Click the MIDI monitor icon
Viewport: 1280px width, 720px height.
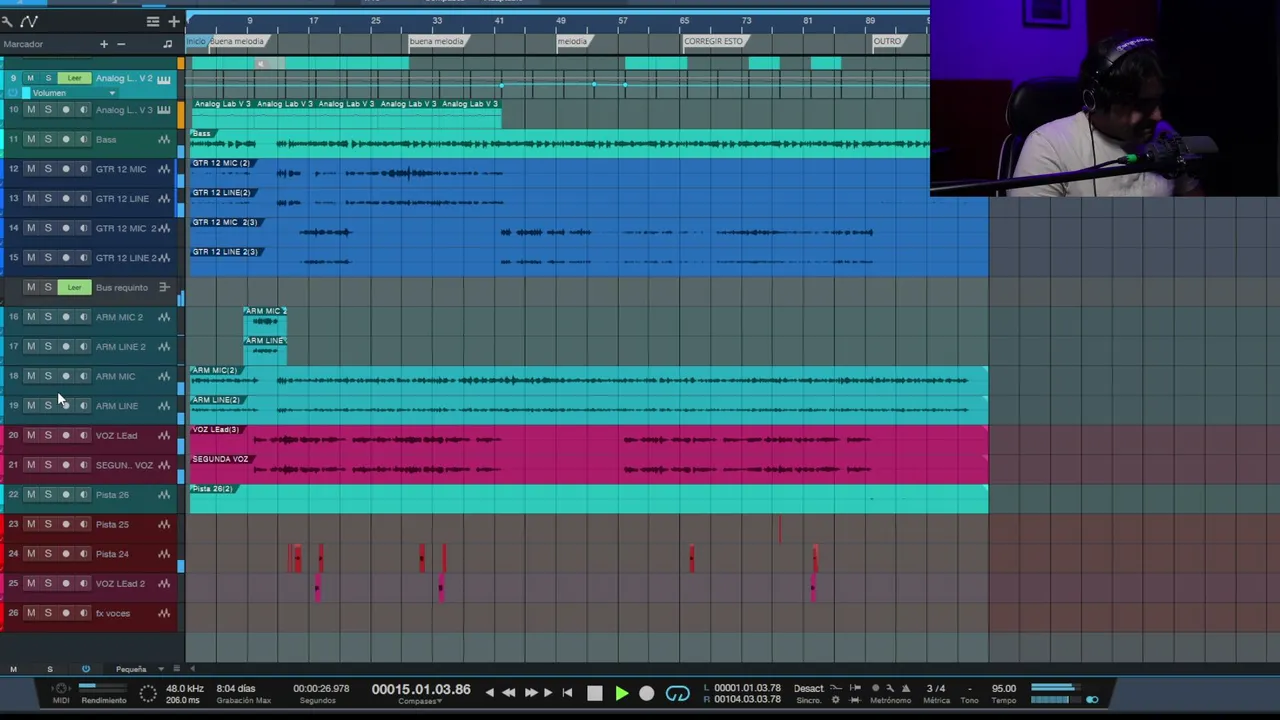point(61,689)
